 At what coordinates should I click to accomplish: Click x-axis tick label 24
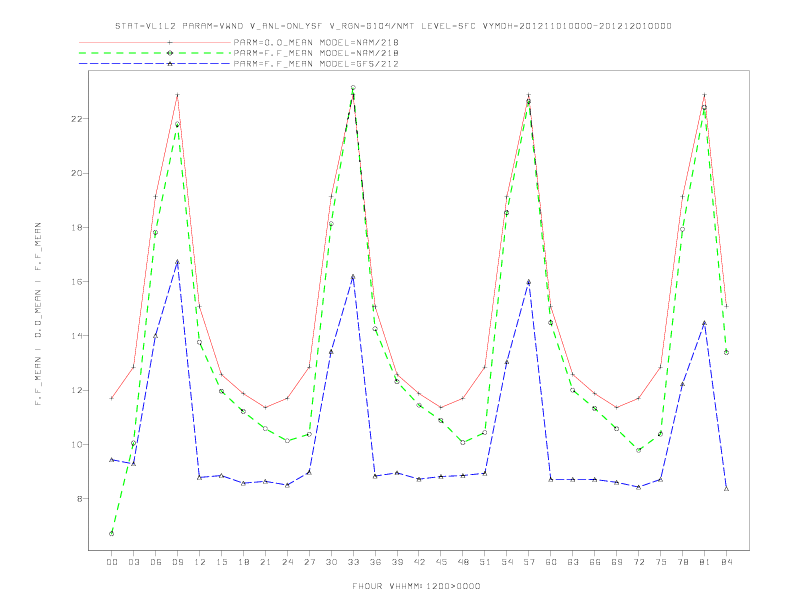287,562
